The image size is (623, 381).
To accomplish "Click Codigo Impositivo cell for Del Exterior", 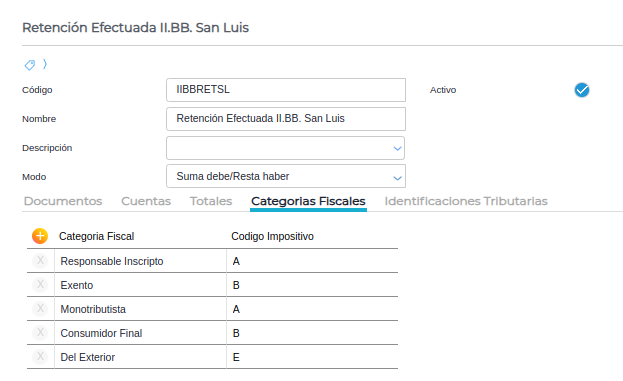I will pyautogui.click(x=312, y=357).
